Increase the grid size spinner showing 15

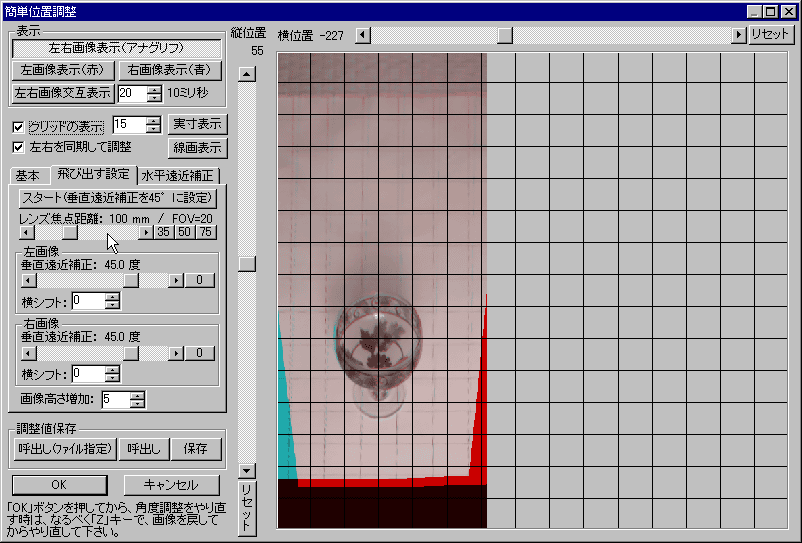pyautogui.click(x=152, y=120)
